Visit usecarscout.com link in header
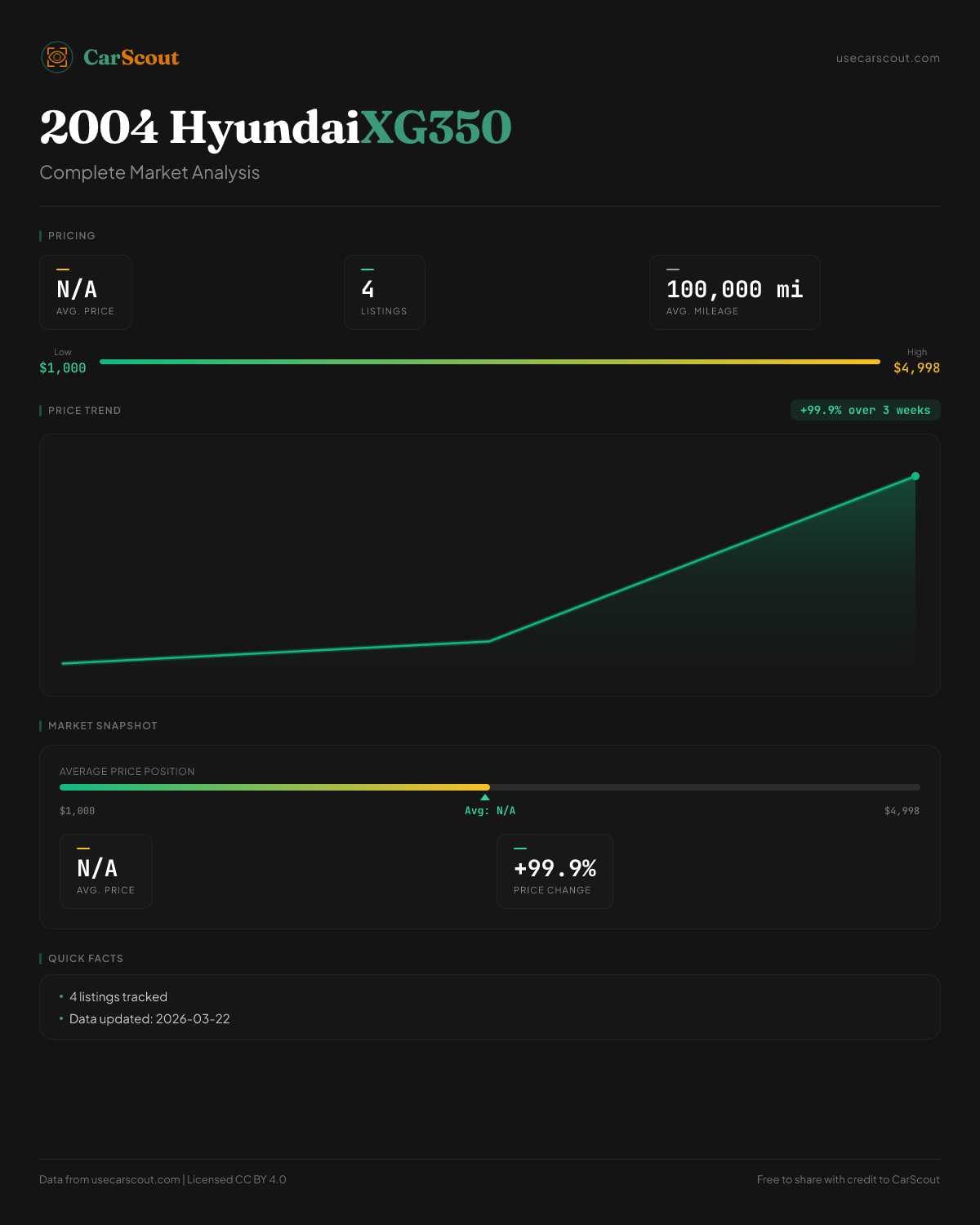Screen dimensions: 980x1225 (x=888, y=58)
